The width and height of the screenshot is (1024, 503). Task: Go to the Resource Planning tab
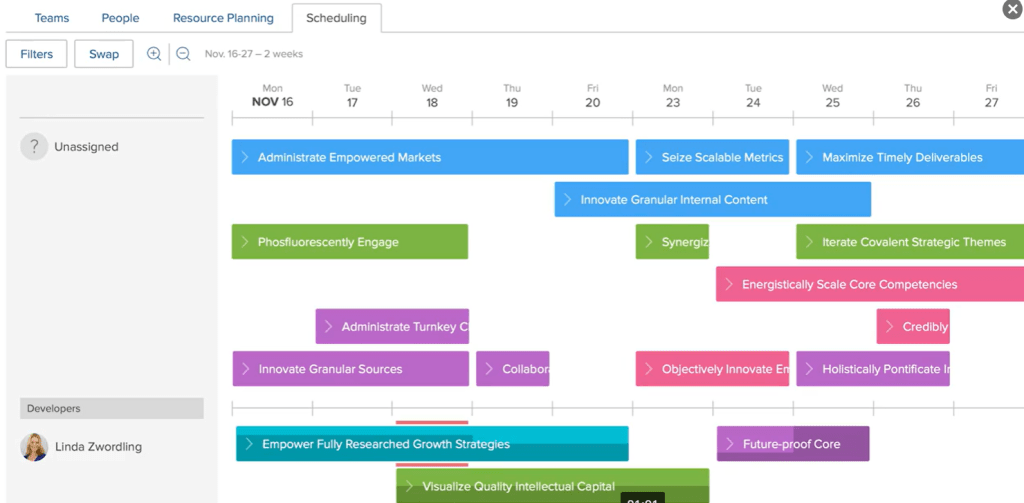(x=223, y=18)
